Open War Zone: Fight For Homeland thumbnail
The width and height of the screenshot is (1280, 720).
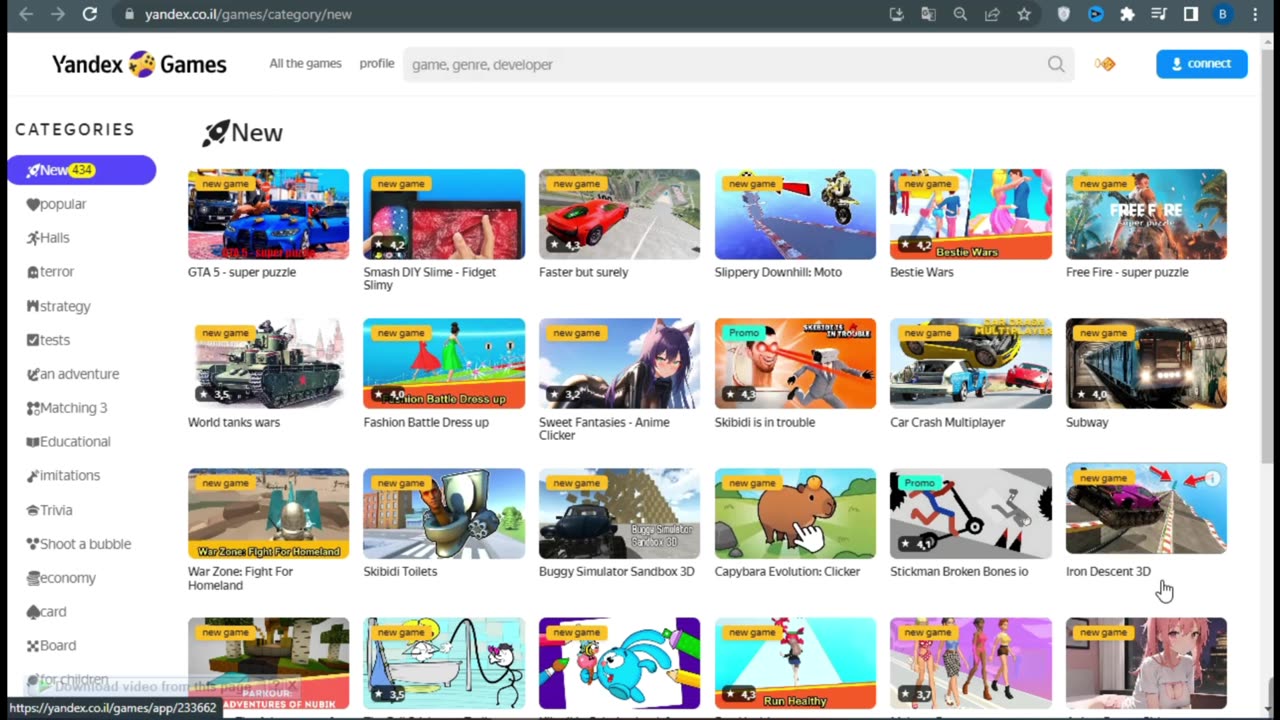pos(268,513)
